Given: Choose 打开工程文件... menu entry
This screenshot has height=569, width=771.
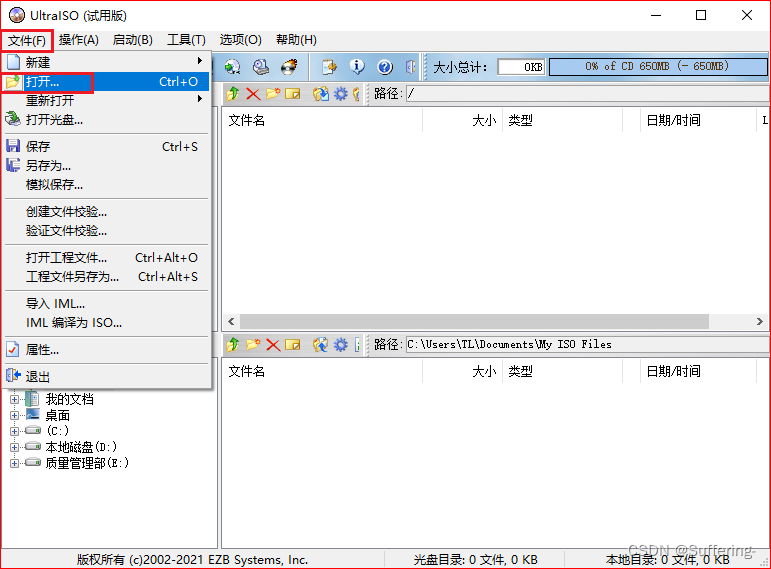Looking at the screenshot, I should coord(107,258).
